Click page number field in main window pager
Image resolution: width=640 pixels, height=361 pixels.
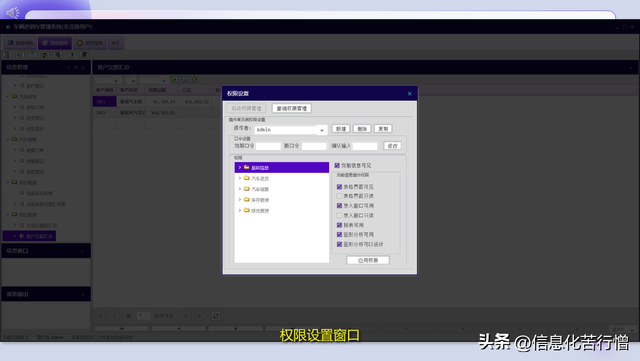pos(143,316)
